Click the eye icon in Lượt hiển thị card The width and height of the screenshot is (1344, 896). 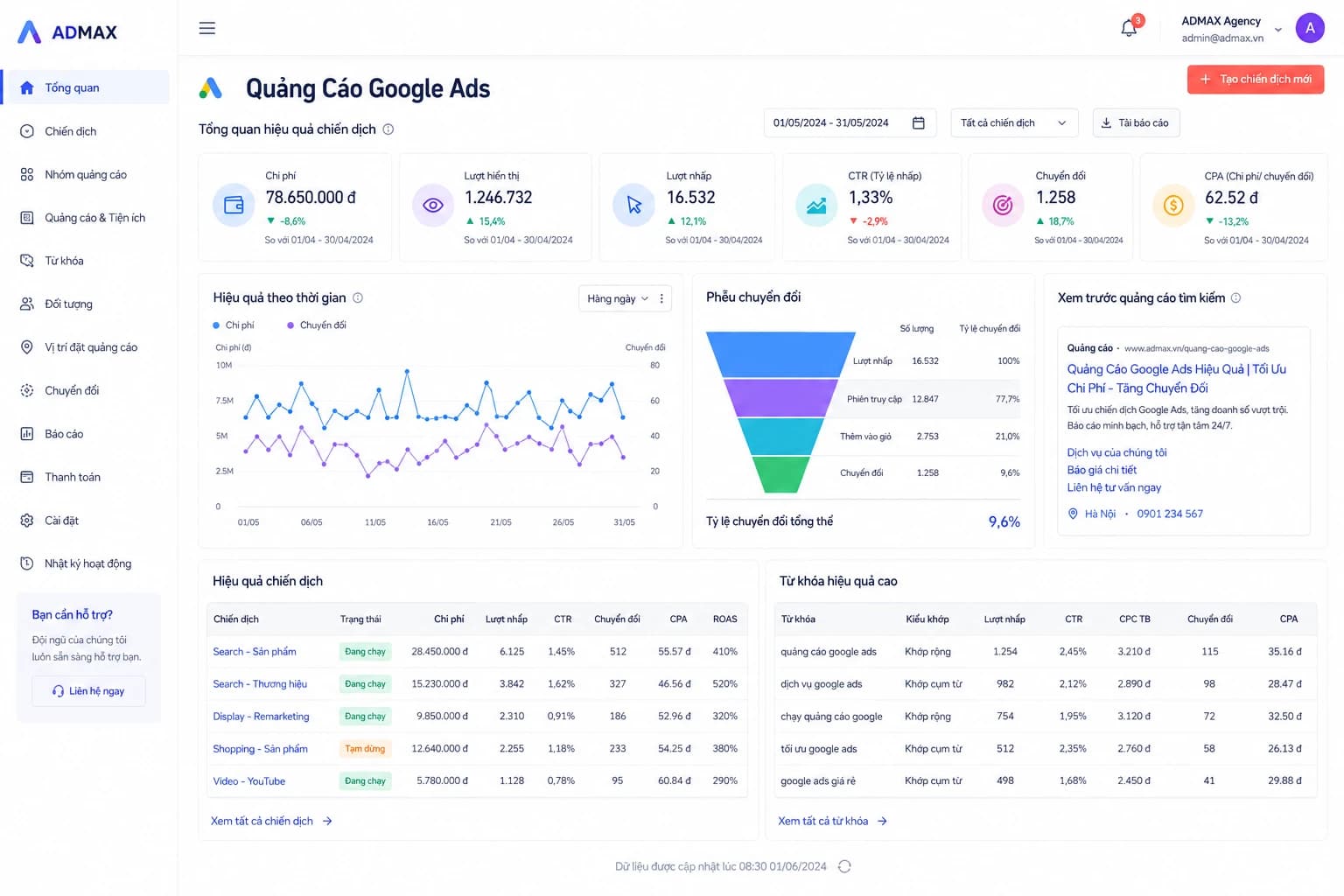(433, 206)
